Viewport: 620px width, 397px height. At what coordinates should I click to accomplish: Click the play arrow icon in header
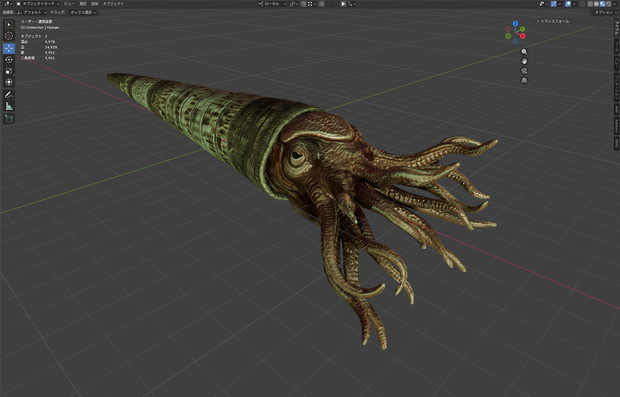pyautogui.click(x=344, y=4)
